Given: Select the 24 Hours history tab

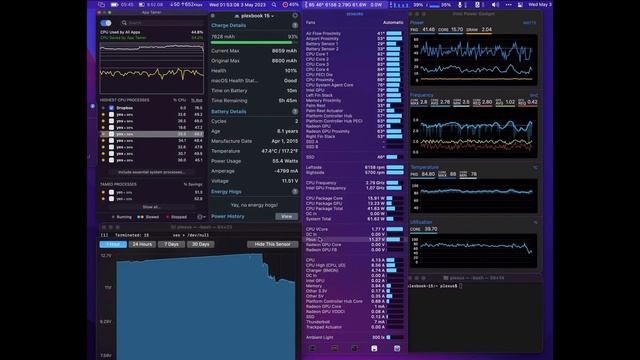Looking at the screenshot, I should [x=142, y=244].
